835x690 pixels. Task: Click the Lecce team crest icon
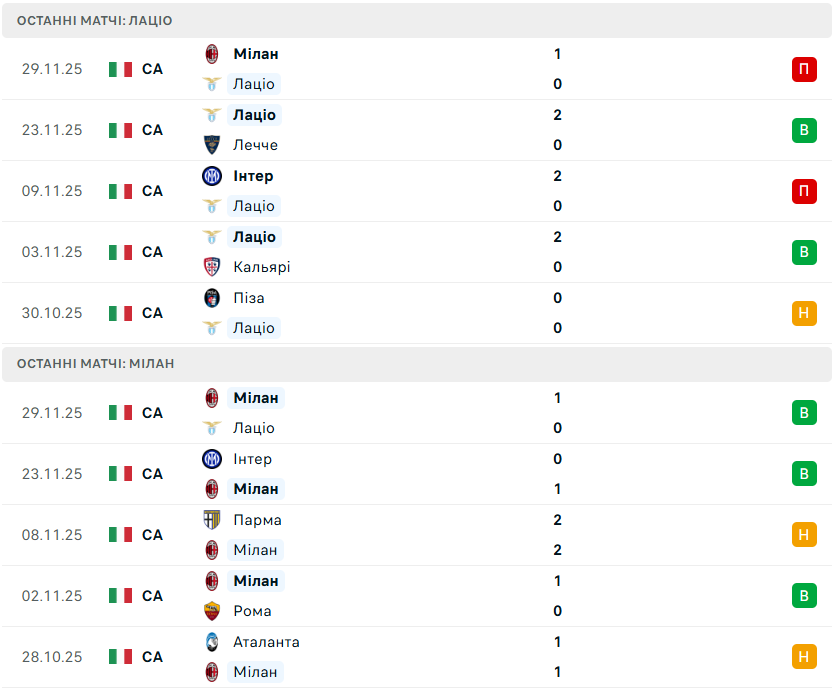pyautogui.click(x=212, y=145)
